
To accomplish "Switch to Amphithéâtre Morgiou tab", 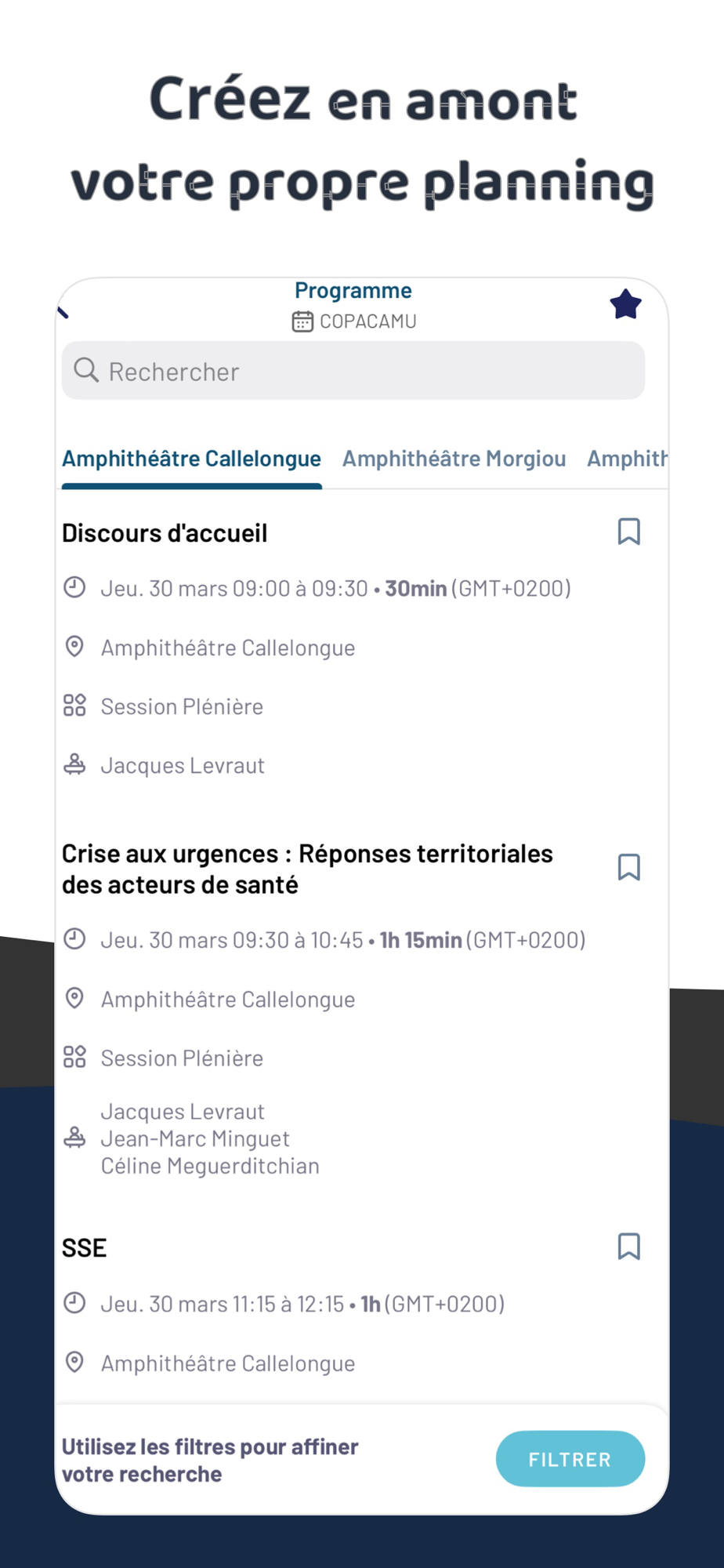I will click(x=454, y=459).
